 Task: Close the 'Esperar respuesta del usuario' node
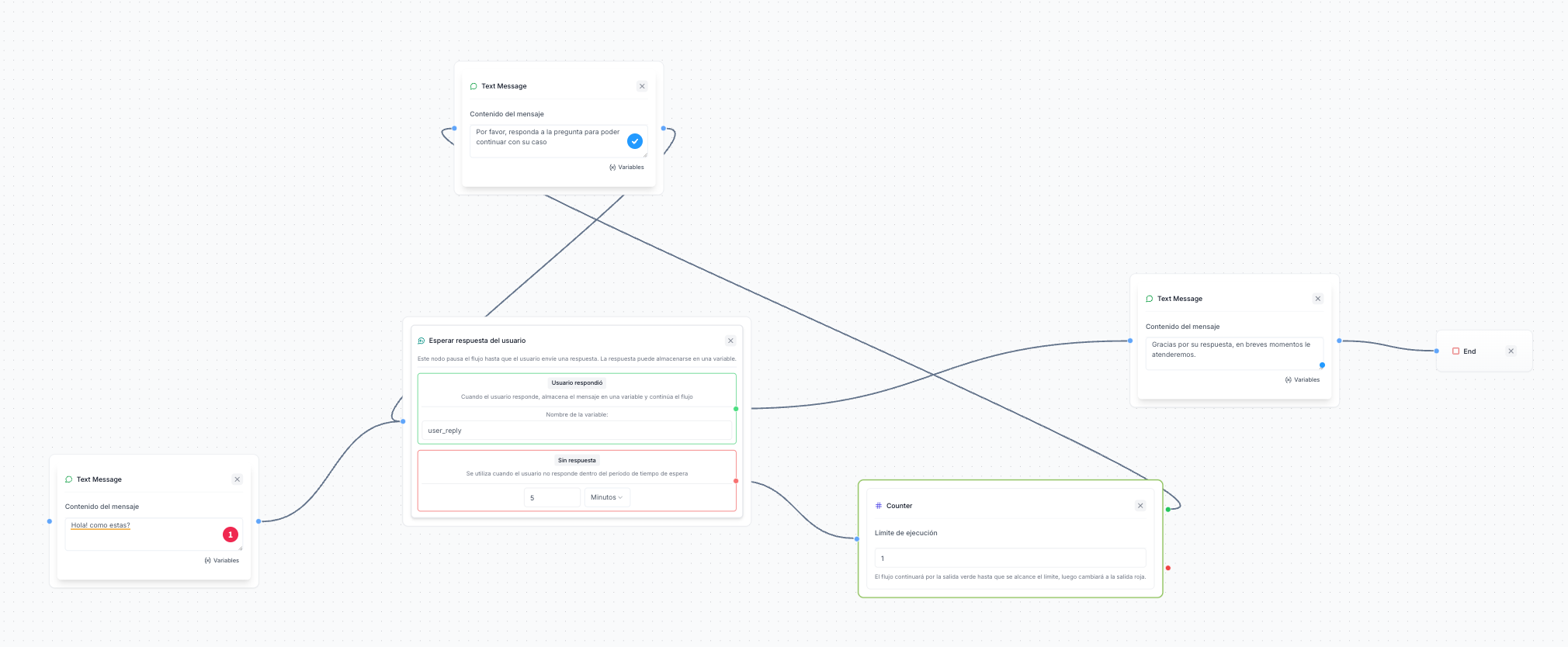pyautogui.click(x=730, y=341)
